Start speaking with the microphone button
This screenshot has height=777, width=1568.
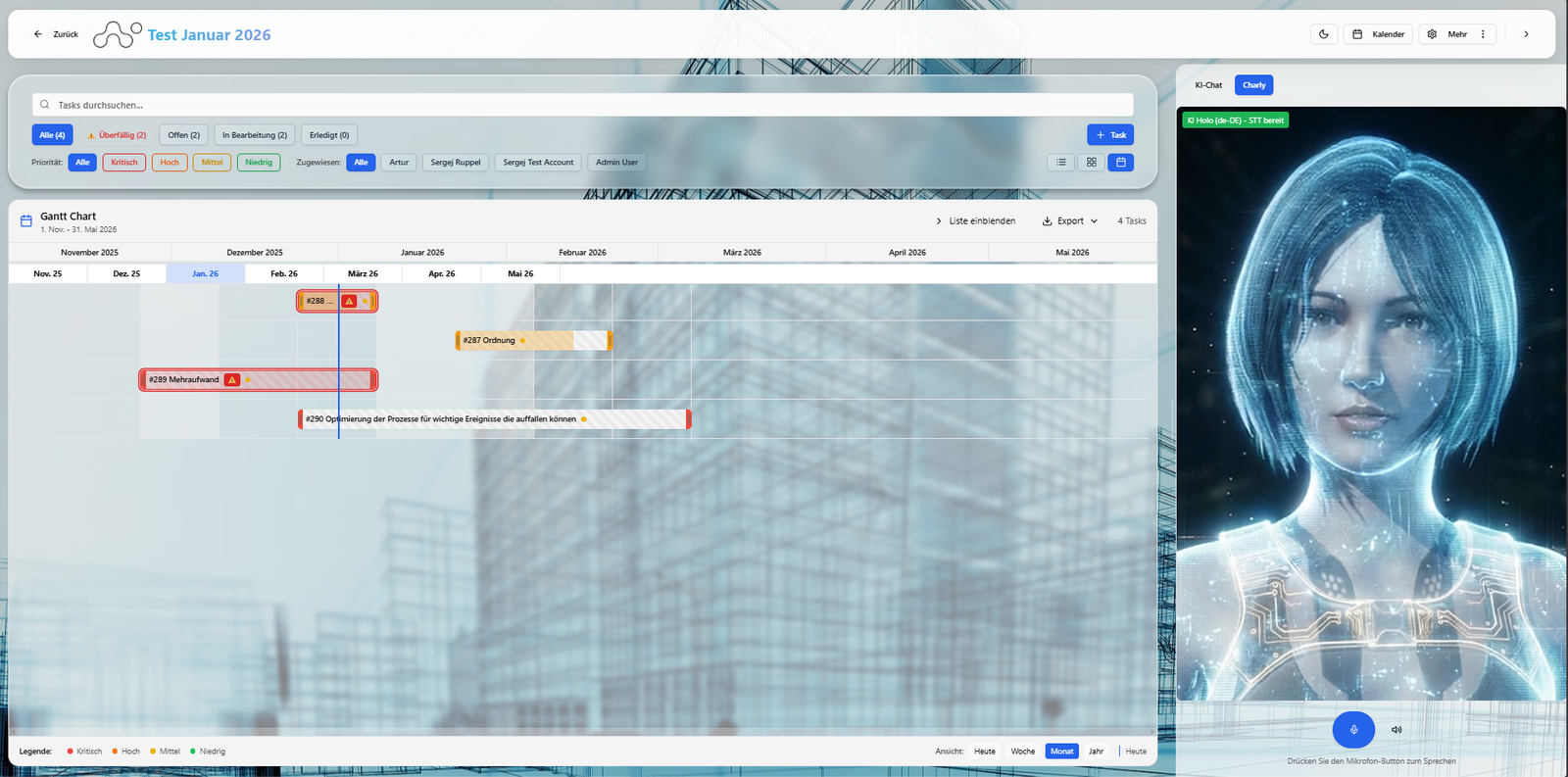[x=1353, y=729]
